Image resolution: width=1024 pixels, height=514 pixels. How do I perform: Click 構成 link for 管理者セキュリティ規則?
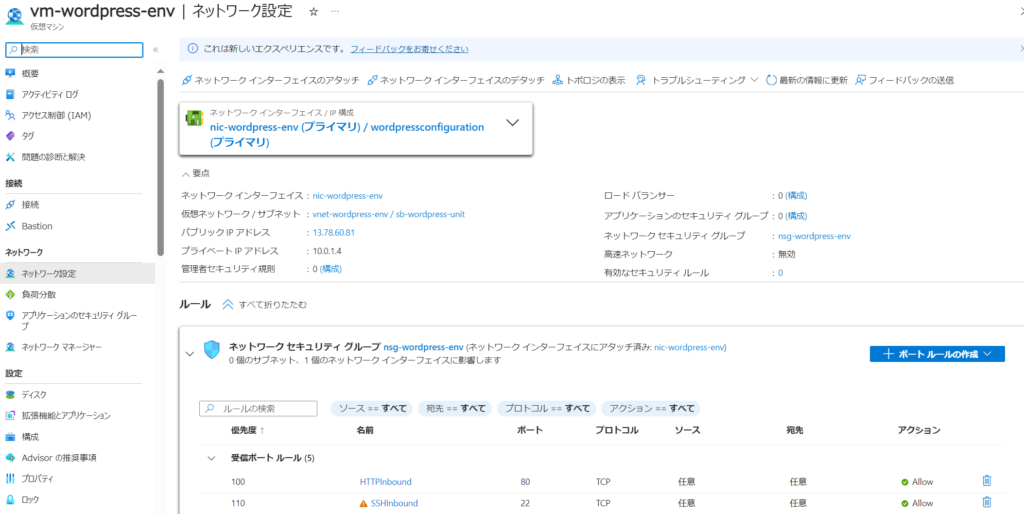[x=330, y=269]
